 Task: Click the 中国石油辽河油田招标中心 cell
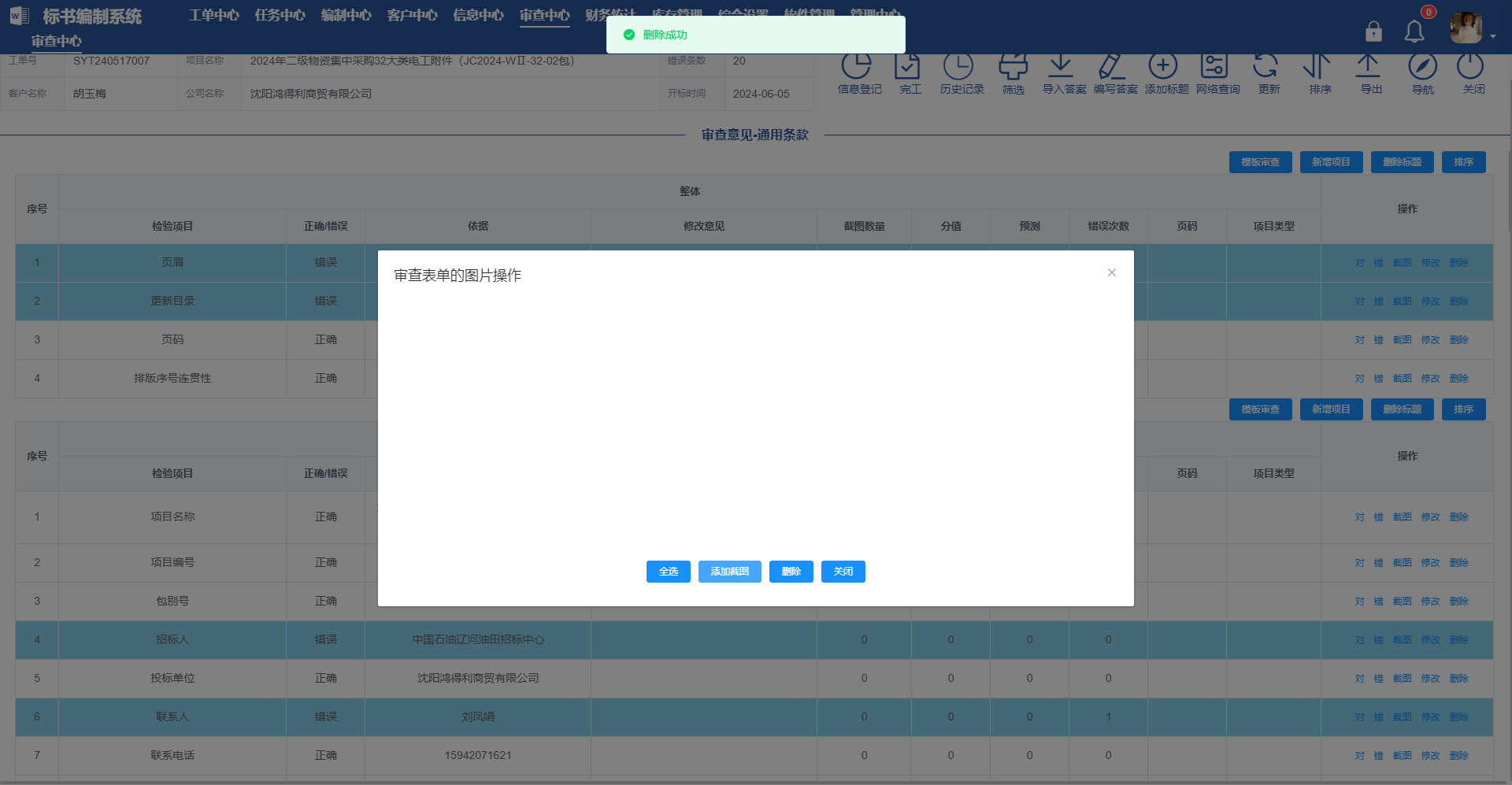click(478, 640)
